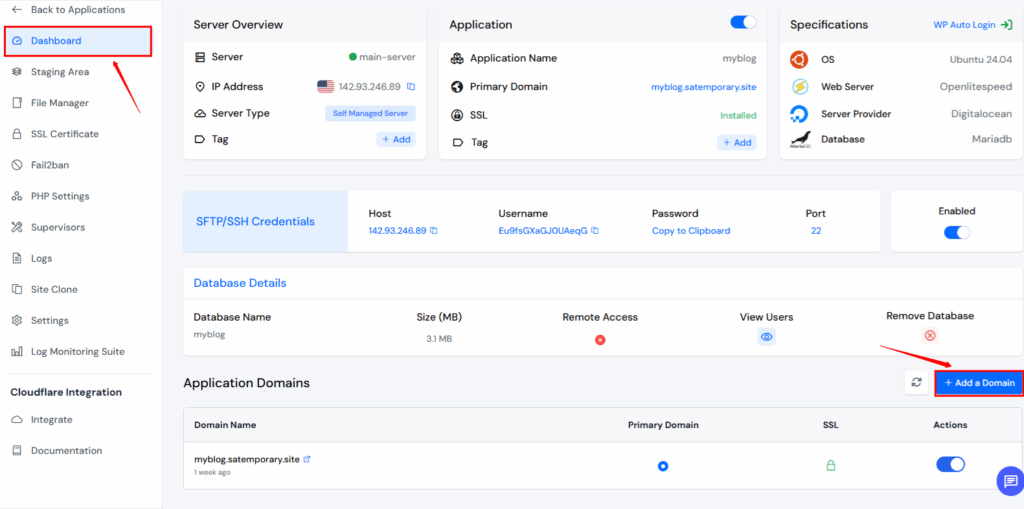
Task: Copy server IP address in Server Overview
Action: pos(411,86)
